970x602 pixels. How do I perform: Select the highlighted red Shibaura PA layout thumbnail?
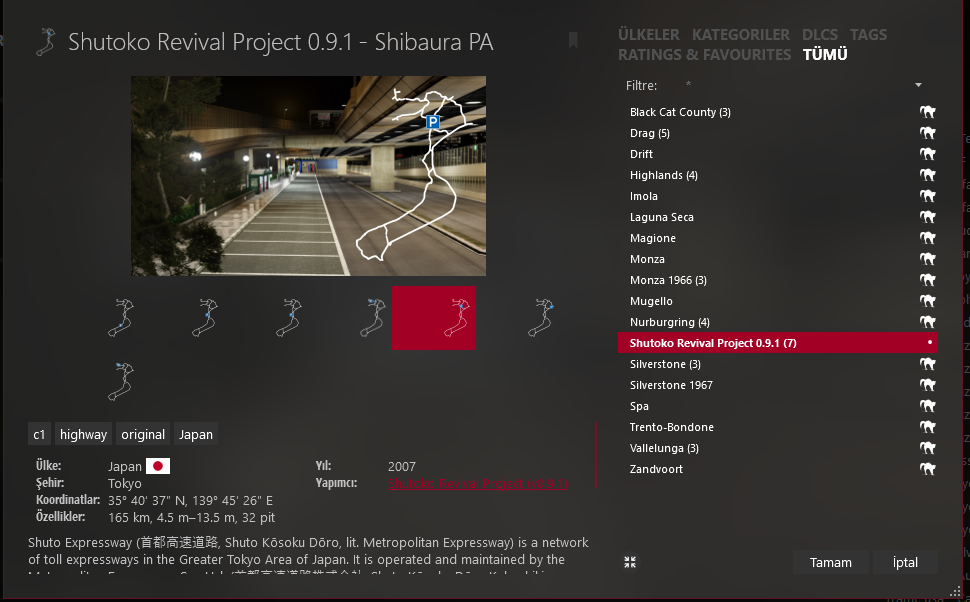pyautogui.click(x=434, y=317)
